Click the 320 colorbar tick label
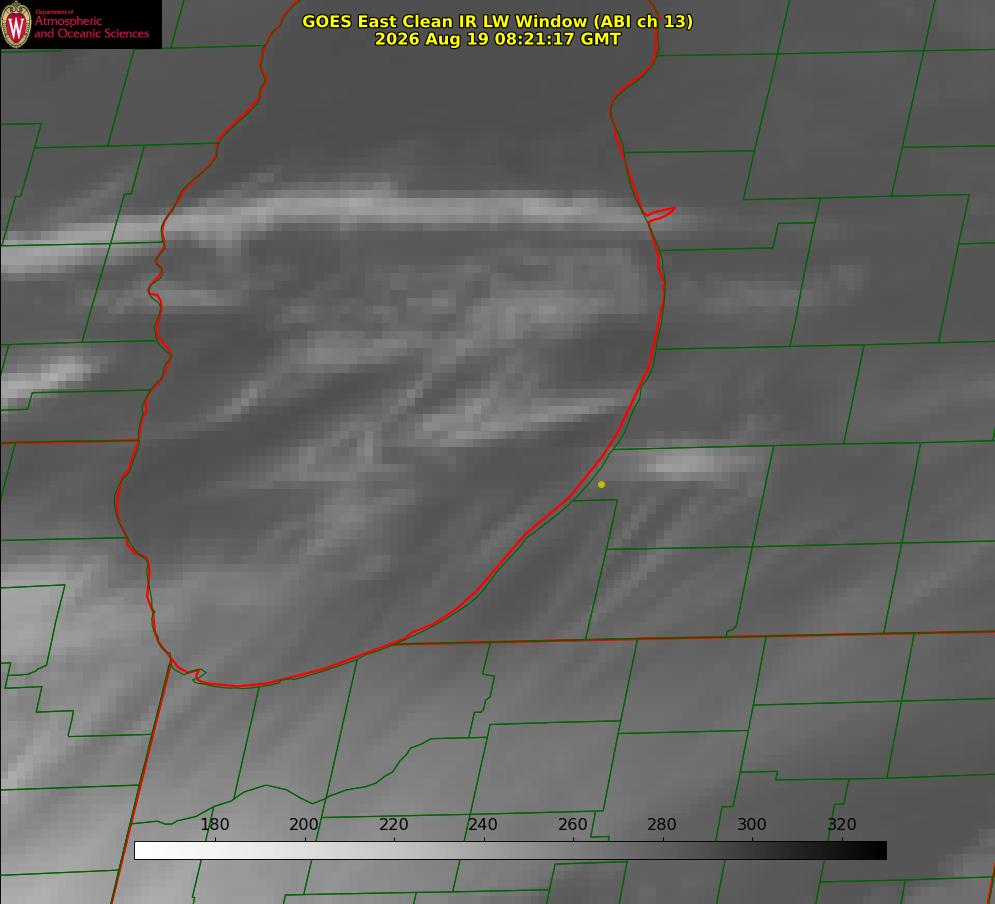 tap(842, 824)
